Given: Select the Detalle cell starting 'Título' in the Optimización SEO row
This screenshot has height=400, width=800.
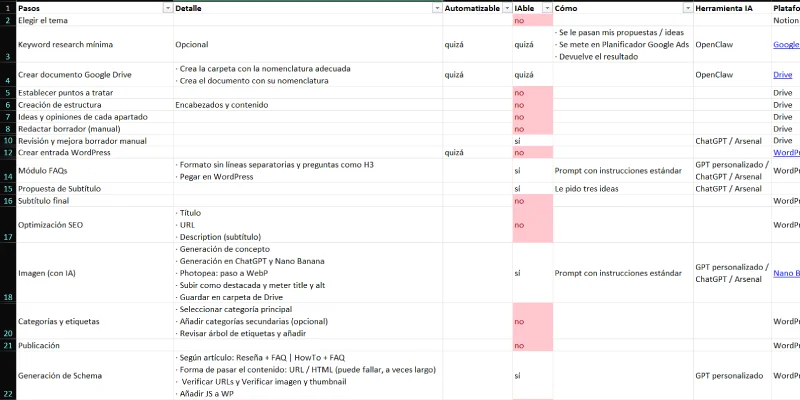Looking at the screenshot, I should 308,225.
